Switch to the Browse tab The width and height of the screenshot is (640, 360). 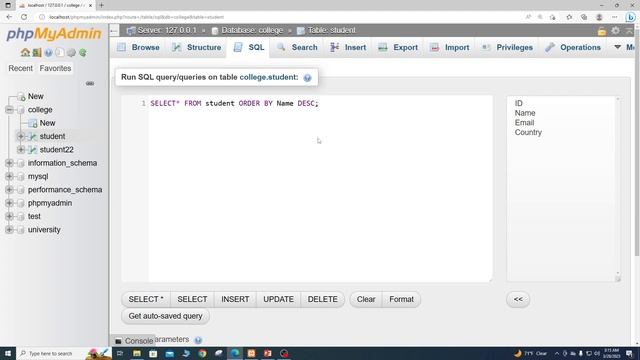(138, 47)
